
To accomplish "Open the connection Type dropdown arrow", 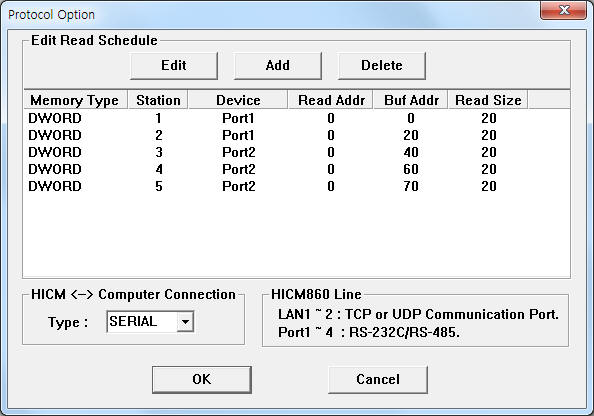I will (x=185, y=322).
